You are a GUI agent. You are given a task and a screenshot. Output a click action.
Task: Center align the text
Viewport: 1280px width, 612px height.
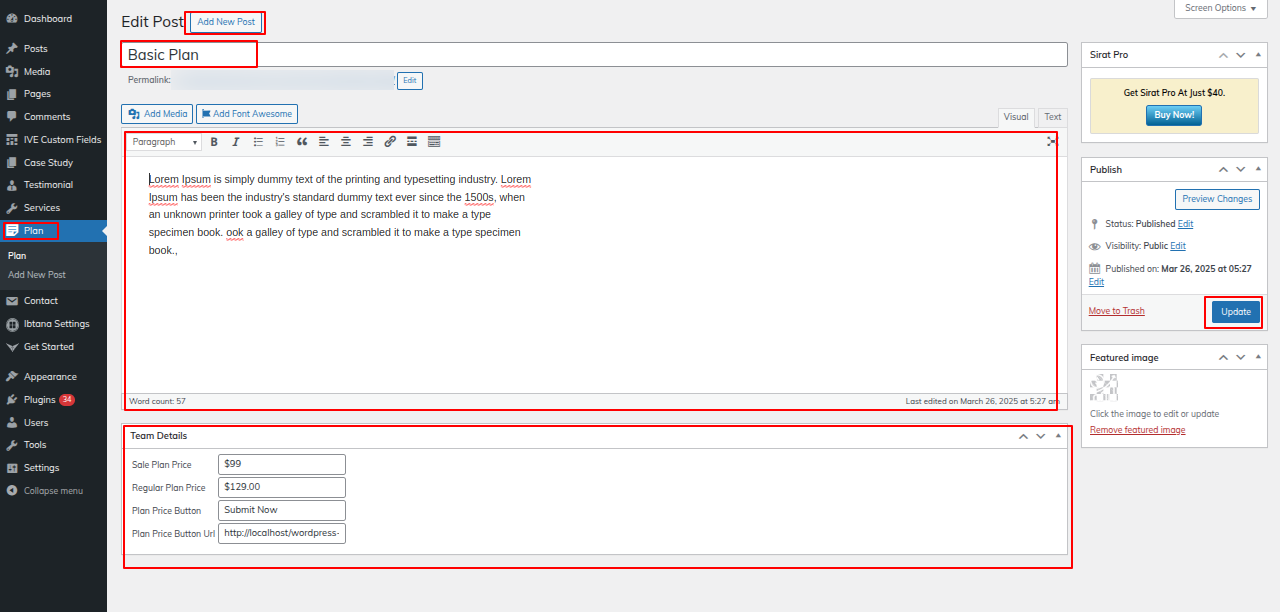(346, 142)
